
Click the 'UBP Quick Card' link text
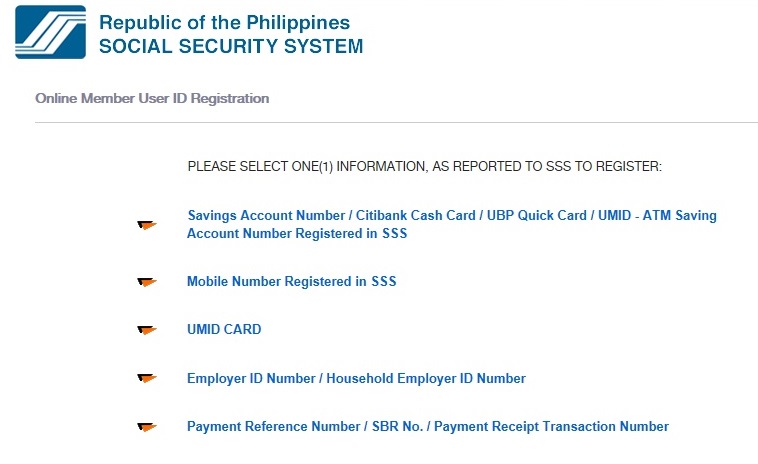pos(537,215)
